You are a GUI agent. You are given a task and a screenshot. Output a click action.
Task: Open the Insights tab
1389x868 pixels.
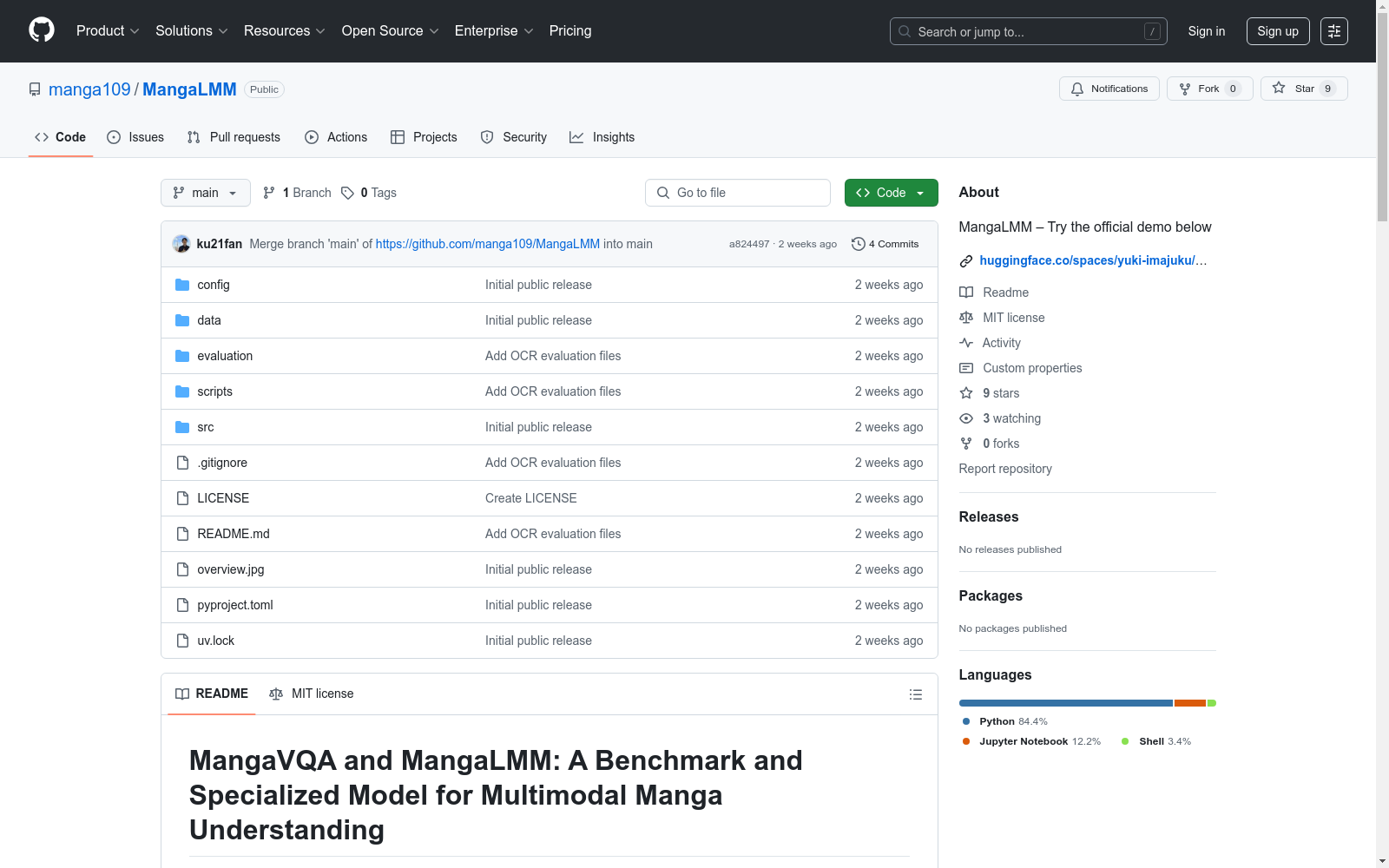point(602,137)
